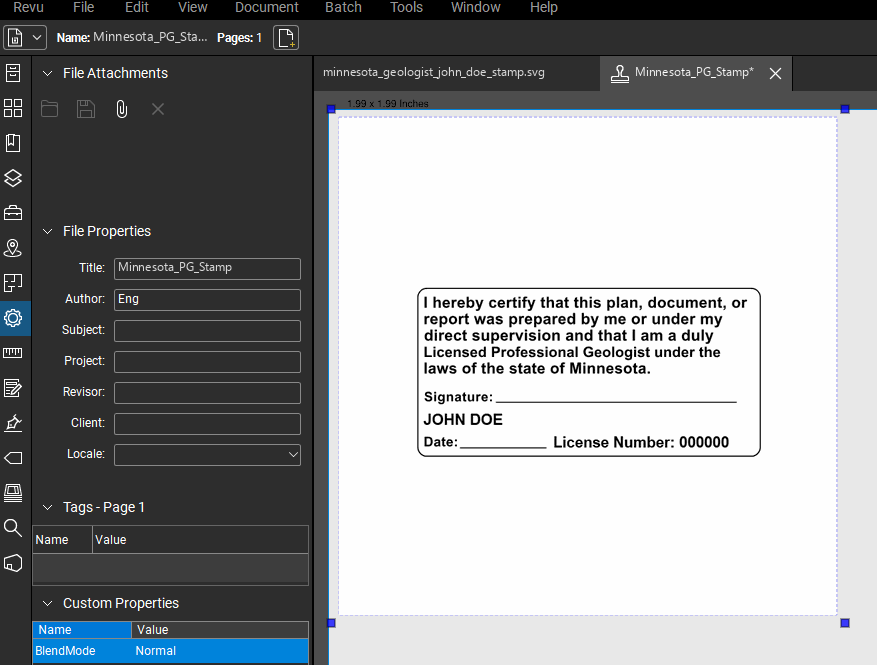Close the Minnesota_PG_Stamp tab
The width and height of the screenshot is (877, 665).
[775, 73]
